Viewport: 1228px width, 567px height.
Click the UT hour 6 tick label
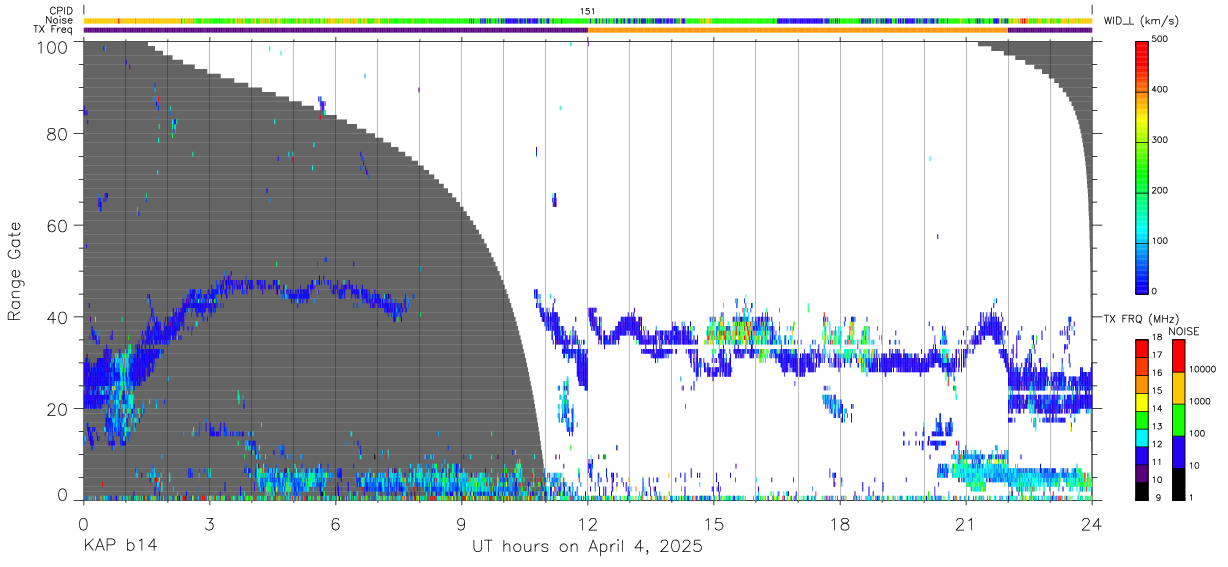335,524
